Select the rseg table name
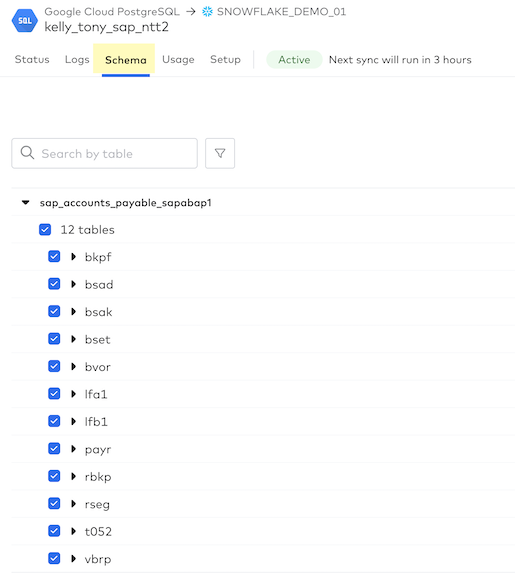The width and height of the screenshot is (515, 575). [x=97, y=505]
